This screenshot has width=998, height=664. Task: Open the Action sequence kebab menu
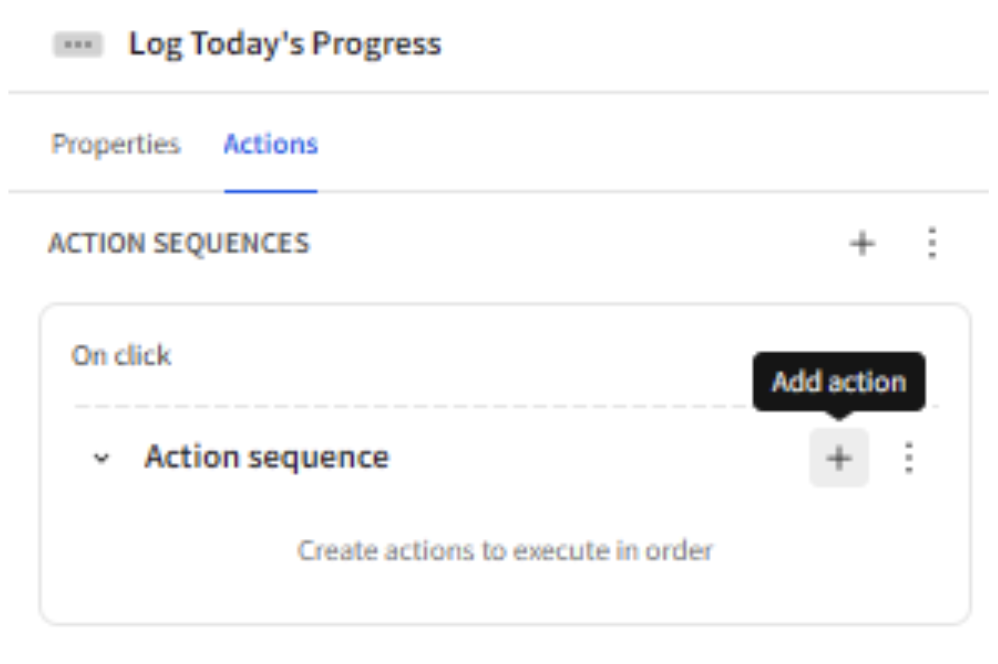909,458
